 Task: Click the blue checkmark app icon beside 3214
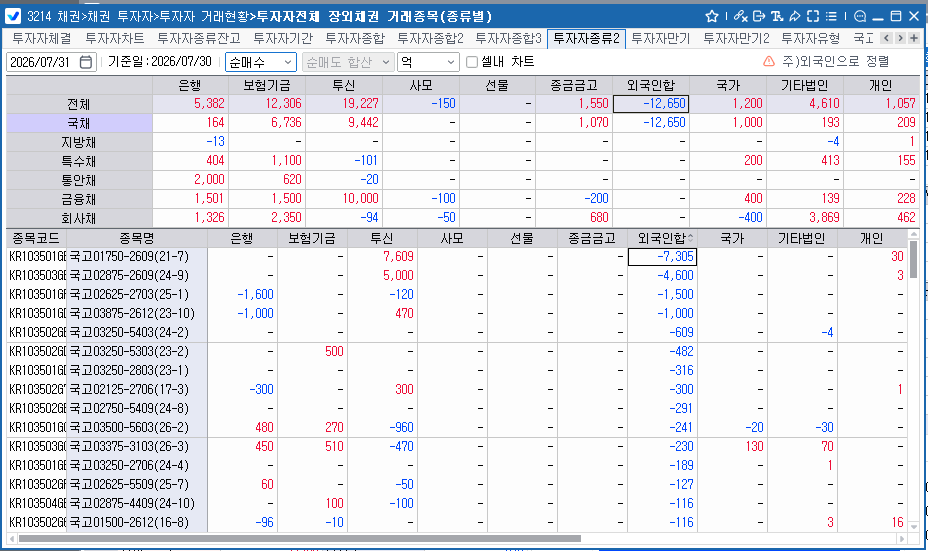click(12, 16)
